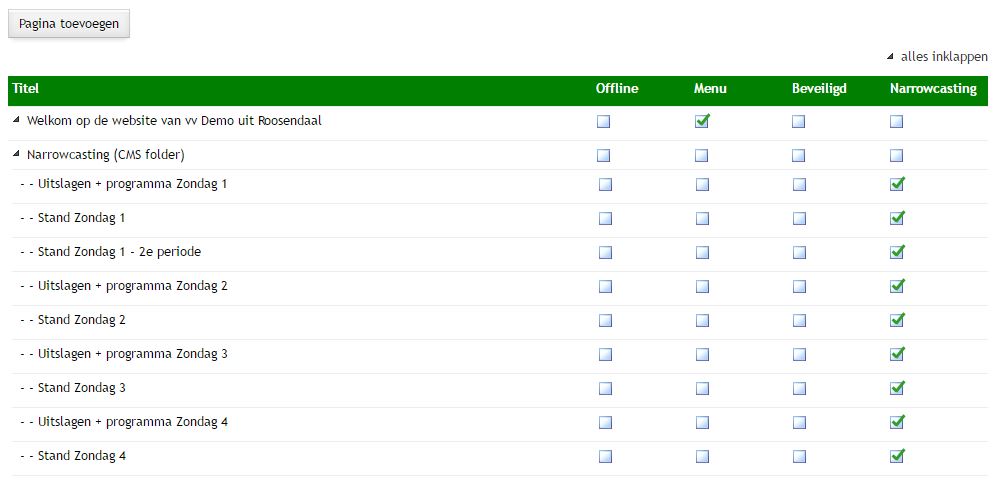Image resolution: width=996 pixels, height=480 pixels.
Task: Check Beveiligd for Uitslagen + programma Zondag 4
Action: (x=799, y=422)
